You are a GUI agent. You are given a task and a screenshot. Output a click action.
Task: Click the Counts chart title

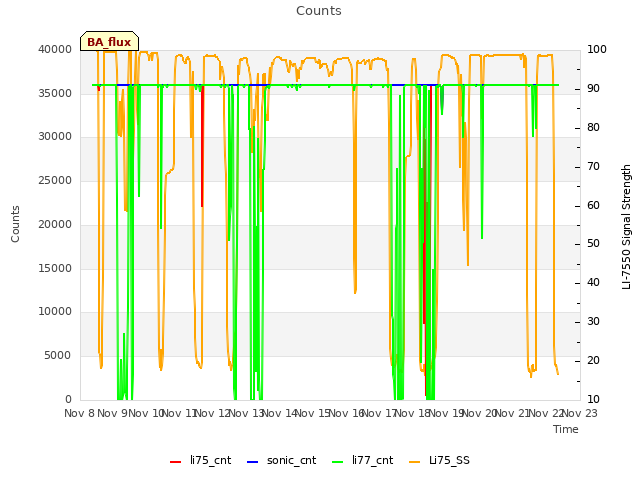319,11
